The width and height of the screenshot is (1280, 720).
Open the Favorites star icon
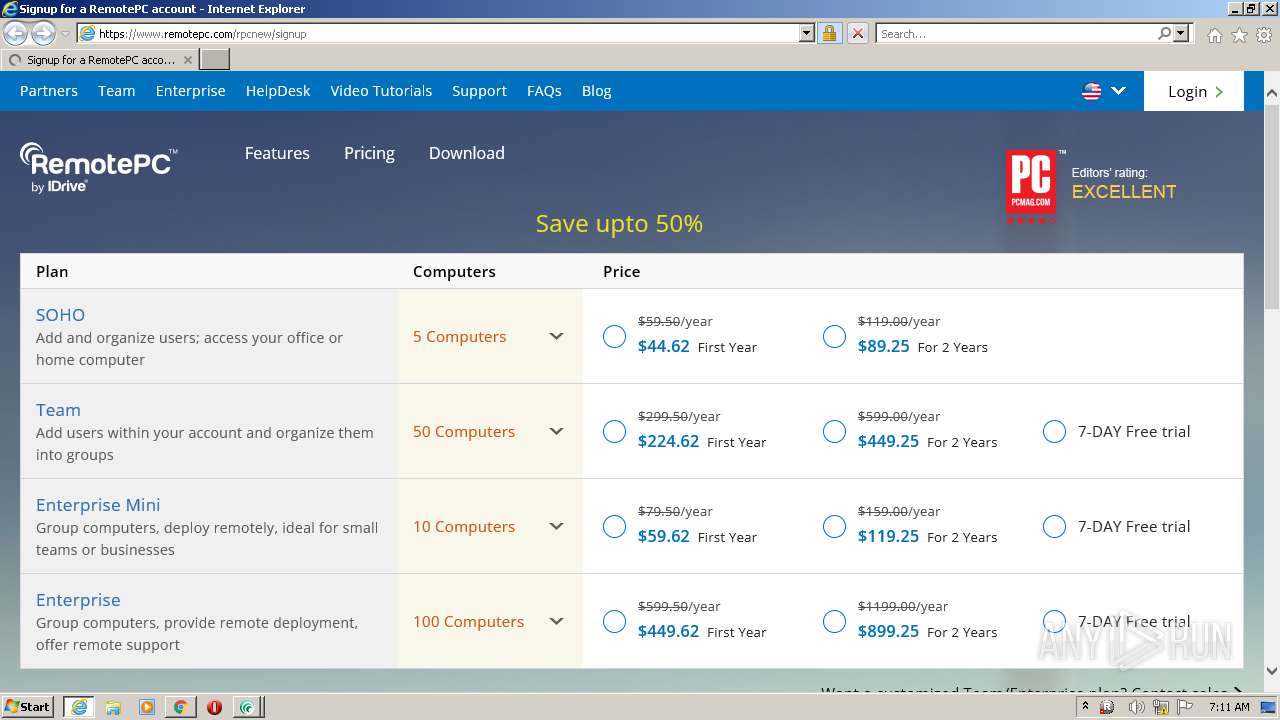[x=1239, y=35]
